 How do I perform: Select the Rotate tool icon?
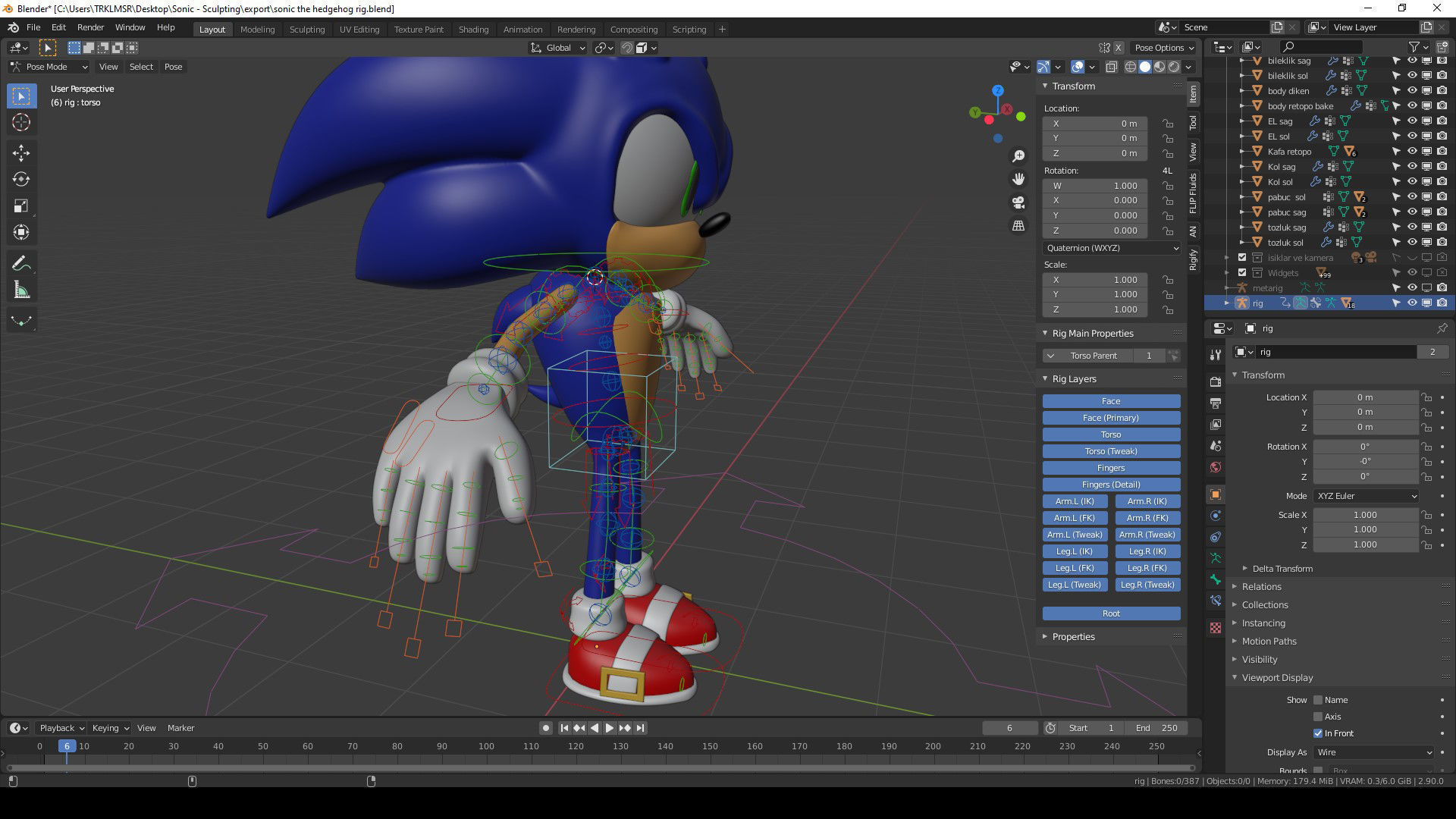(x=20, y=180)
